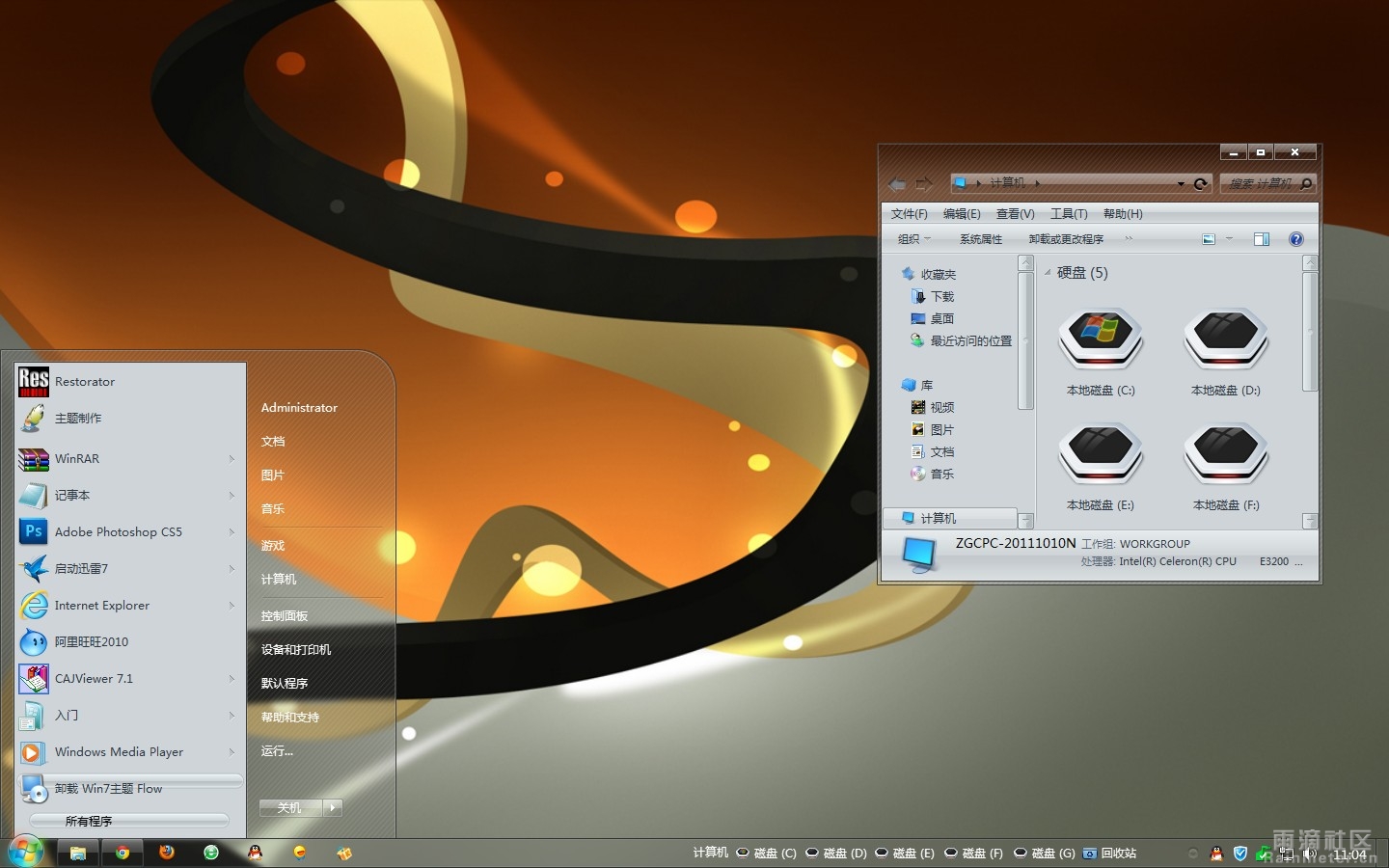
Task: Open the tray shield security icon
Action: 1240,854
